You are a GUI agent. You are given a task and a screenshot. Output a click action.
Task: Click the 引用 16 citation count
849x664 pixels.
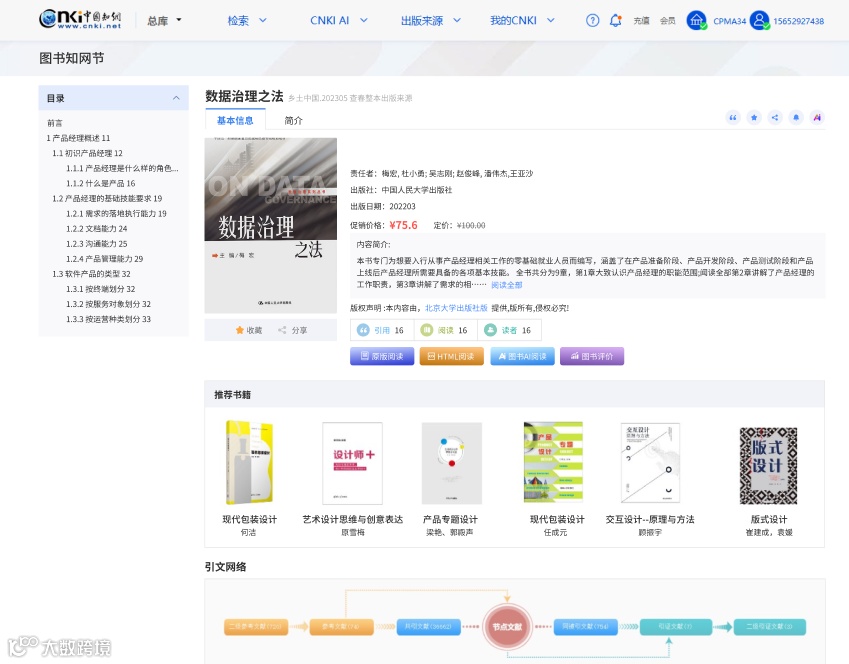click(382, 330)
